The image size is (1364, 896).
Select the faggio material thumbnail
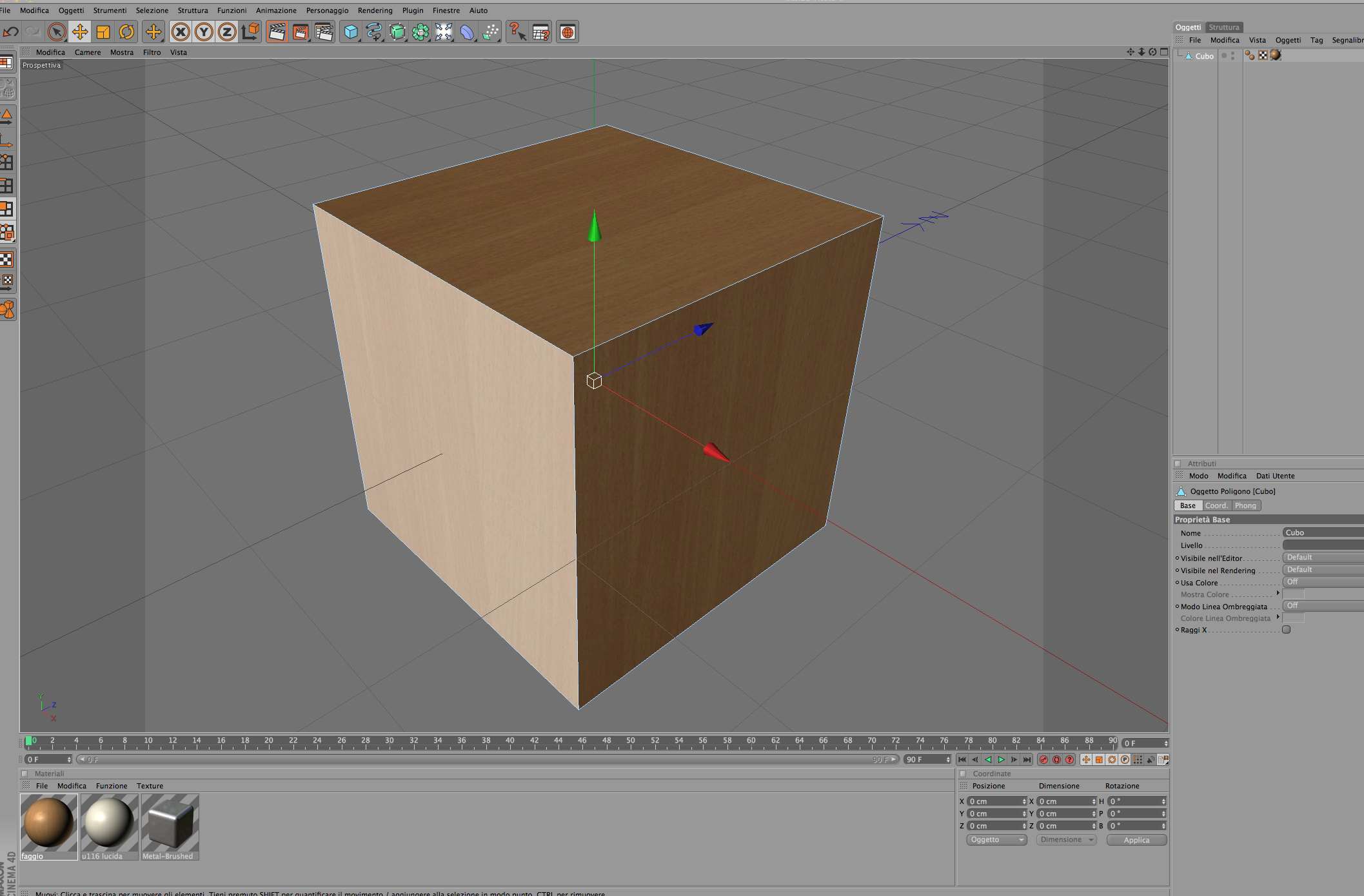[x=48, y=823]
